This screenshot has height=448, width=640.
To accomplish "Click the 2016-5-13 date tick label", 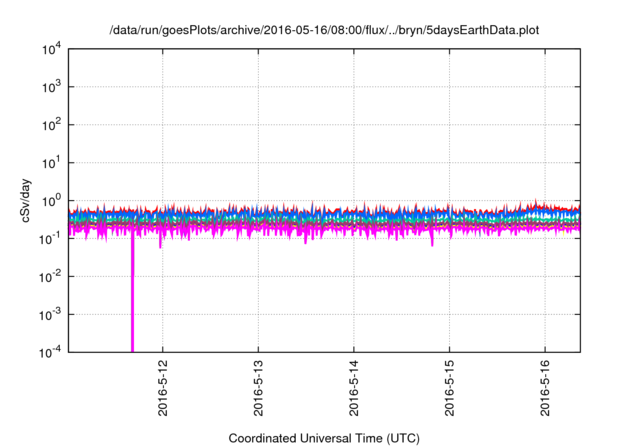I will 258,388.
